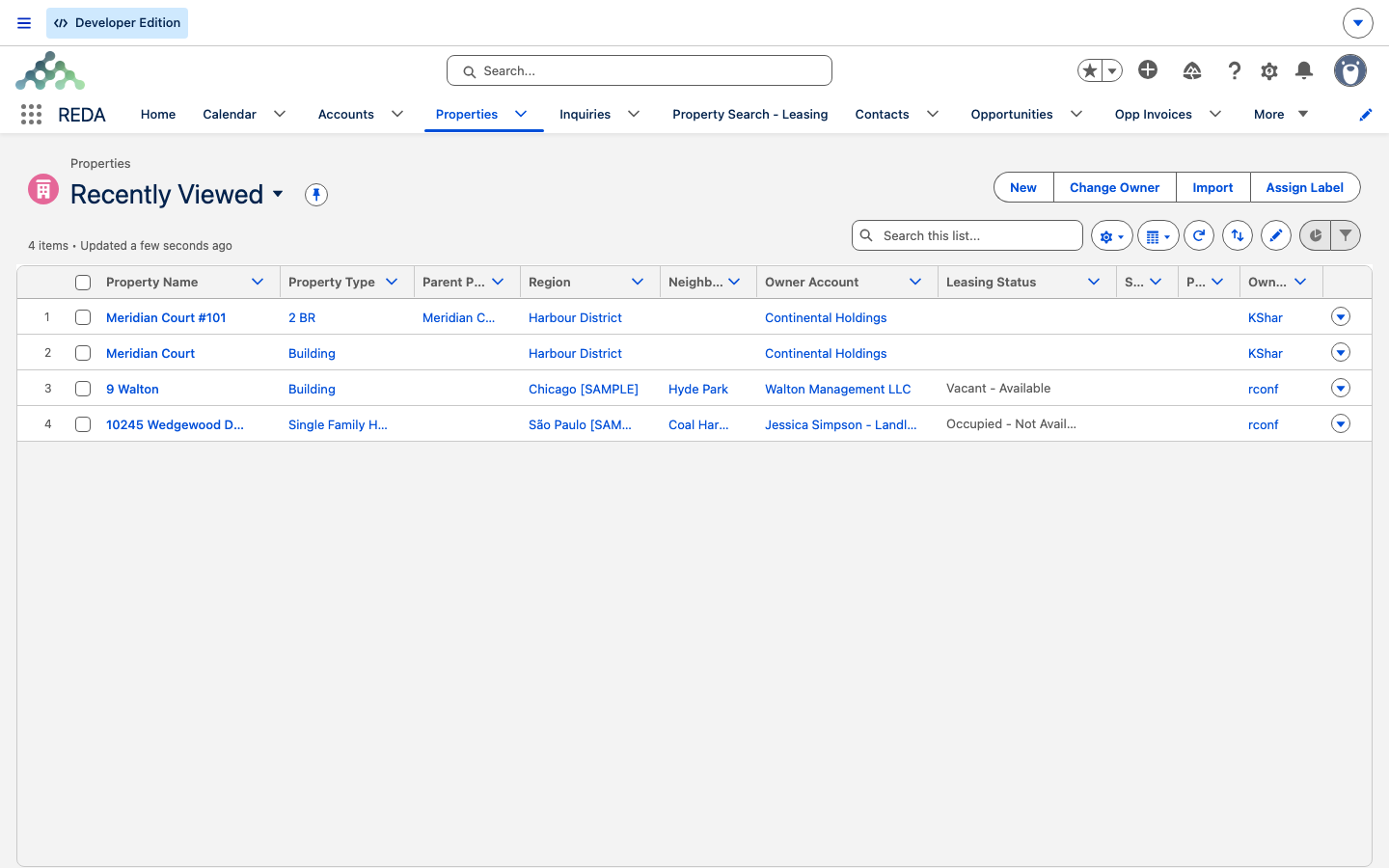The width and height of the screenshot is (1389, 868).
Task: Open the Accounts tab
Action: click(346, 114)
